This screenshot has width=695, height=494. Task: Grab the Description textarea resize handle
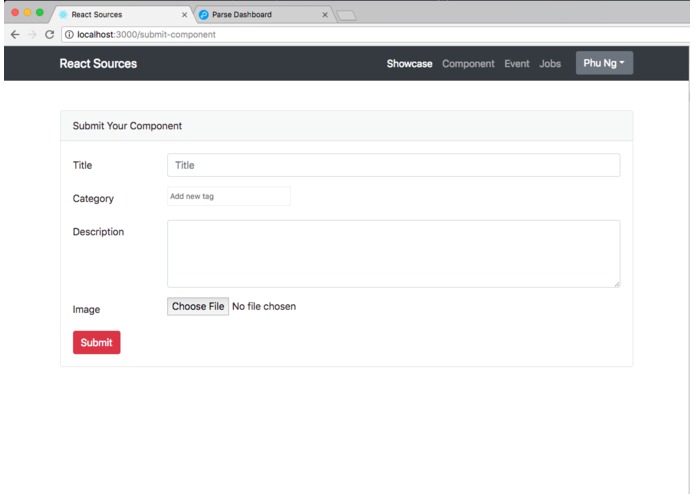click(x=617, y=284)
